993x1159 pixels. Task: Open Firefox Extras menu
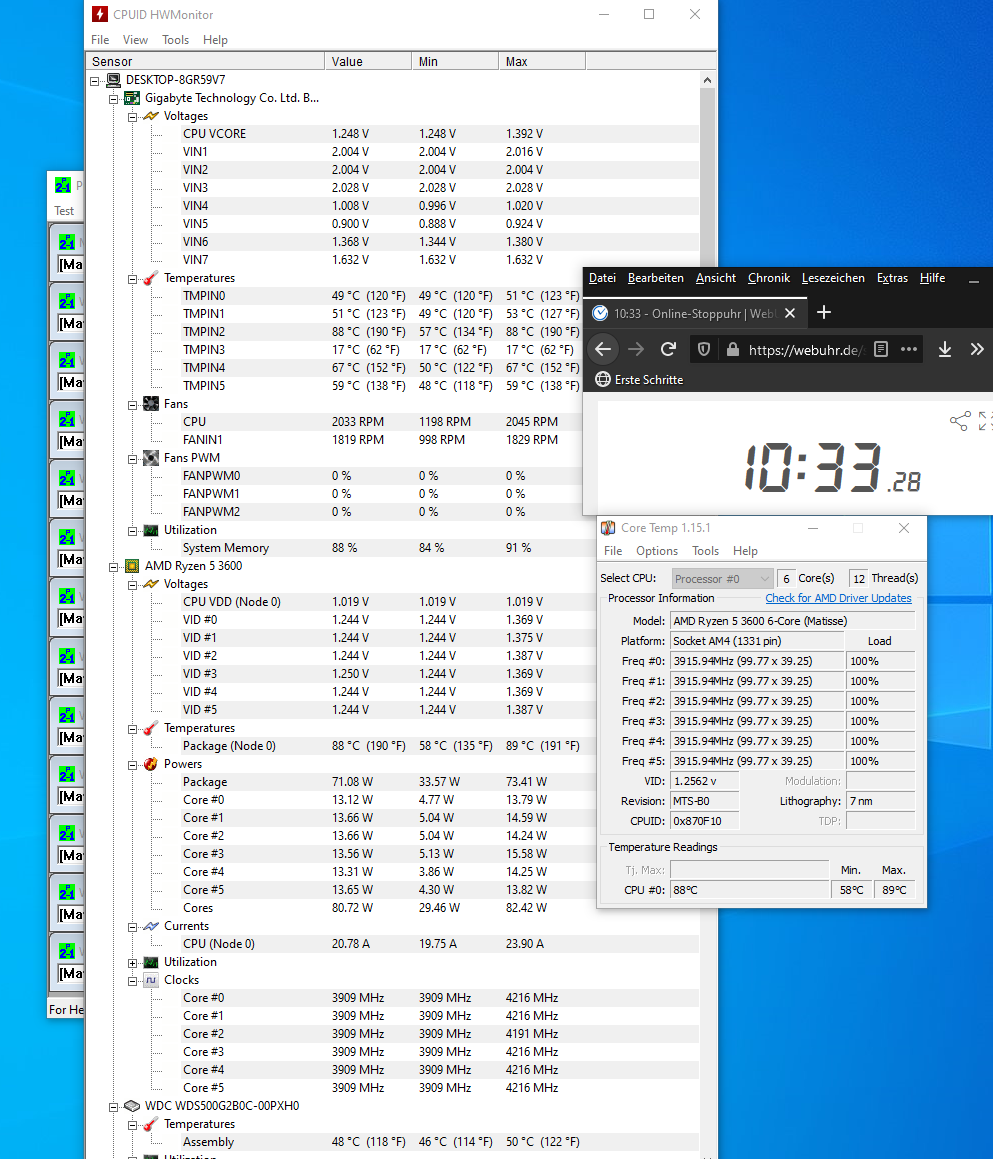(x=892, y=278)
